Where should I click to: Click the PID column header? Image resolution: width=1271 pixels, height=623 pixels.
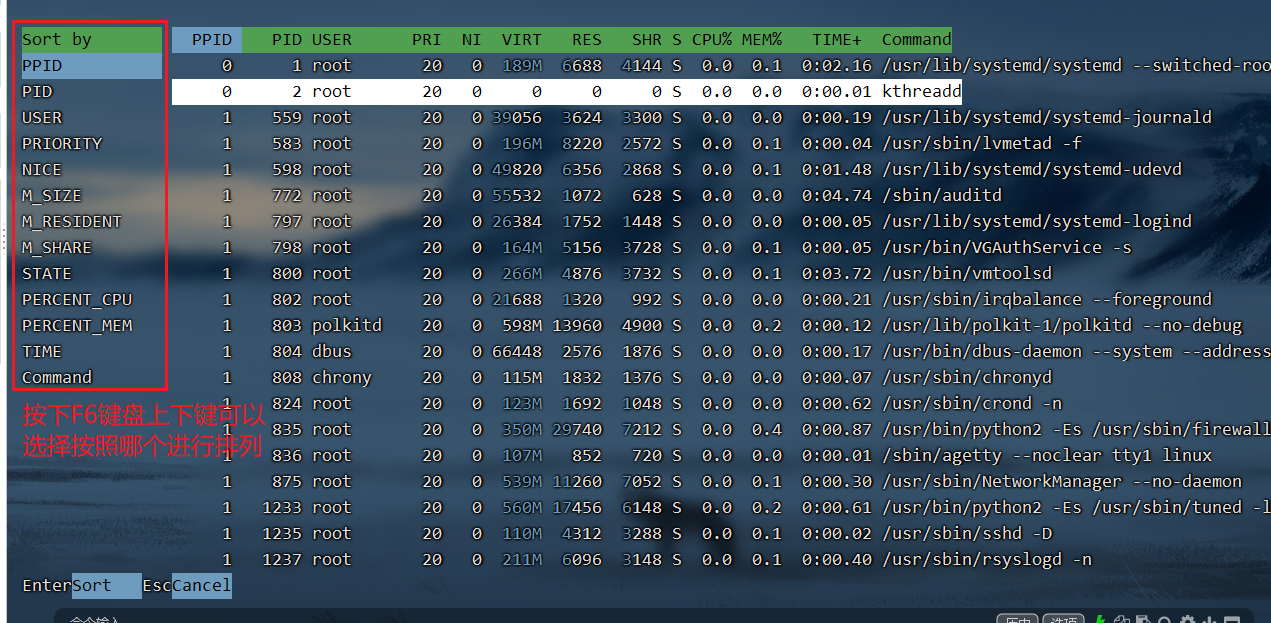(x=287, y=40)
